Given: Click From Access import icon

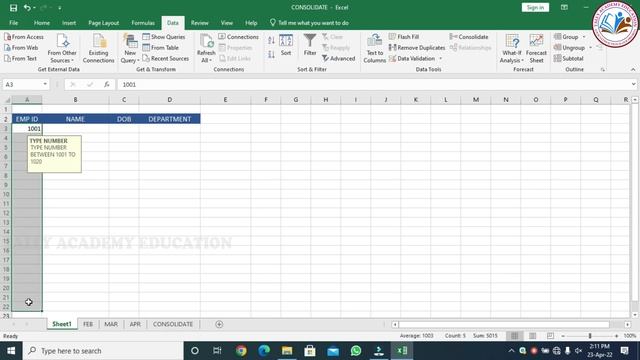Looking at the screenshot, I should 24,37.
